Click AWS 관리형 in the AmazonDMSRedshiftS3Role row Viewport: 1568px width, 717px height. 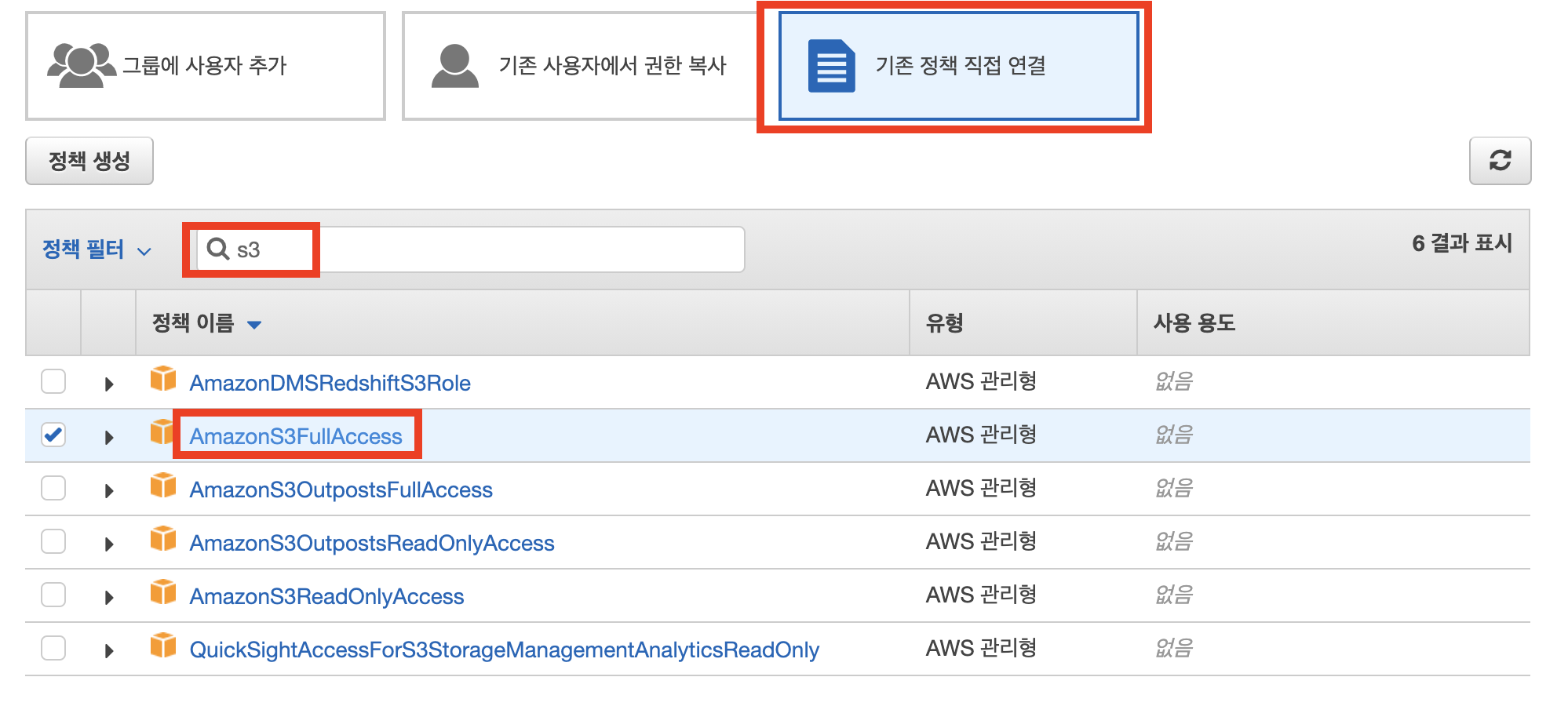coord(981,381)
